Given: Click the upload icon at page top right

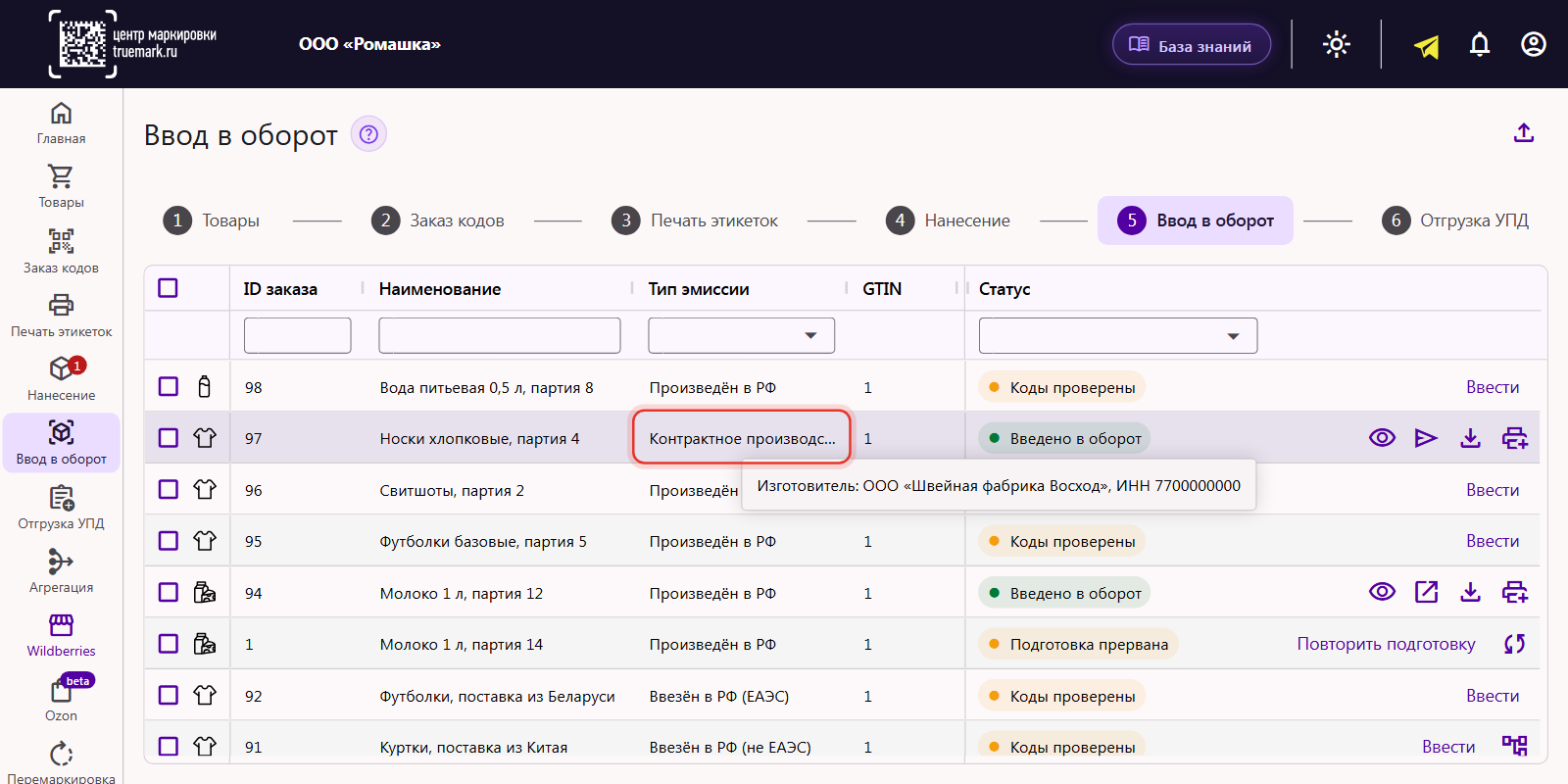Looking at the screenshot, I should 1523,133.
